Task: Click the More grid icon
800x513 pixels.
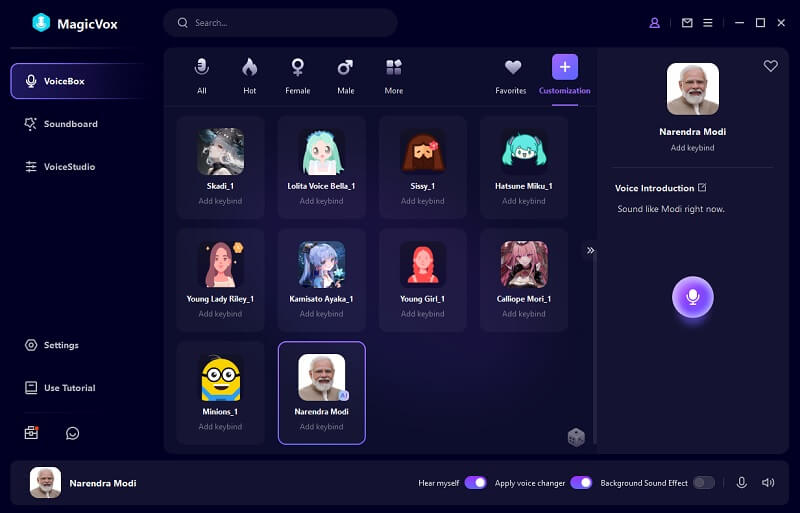Action: [393, 67]
